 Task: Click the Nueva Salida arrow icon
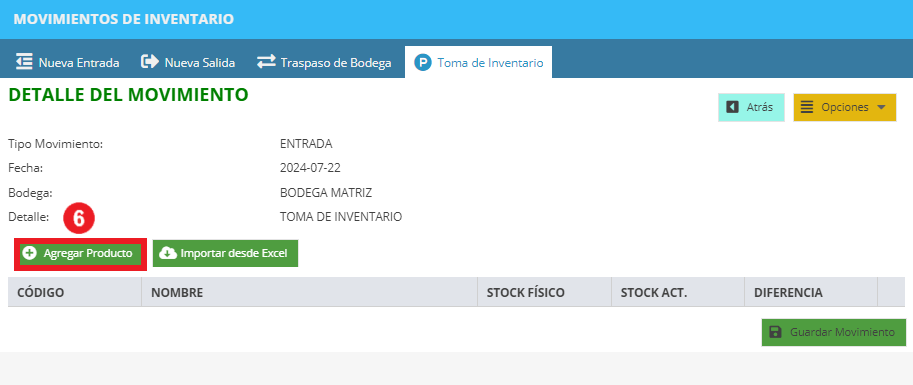150,62
